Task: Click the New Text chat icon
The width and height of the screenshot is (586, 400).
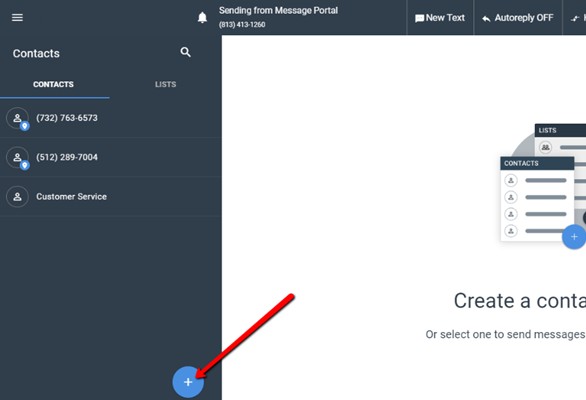Action: [x=419, y=18]
